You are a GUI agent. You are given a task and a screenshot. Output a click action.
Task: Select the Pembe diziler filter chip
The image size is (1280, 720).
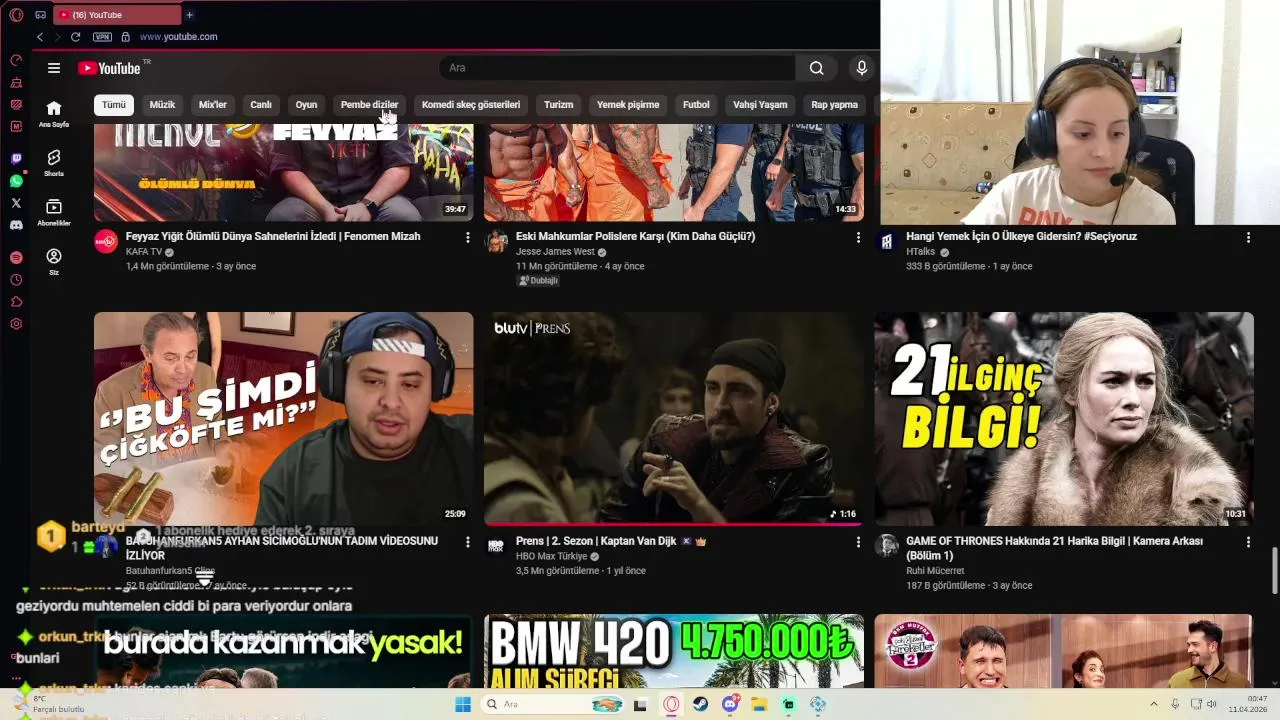[x=369, y=105]
